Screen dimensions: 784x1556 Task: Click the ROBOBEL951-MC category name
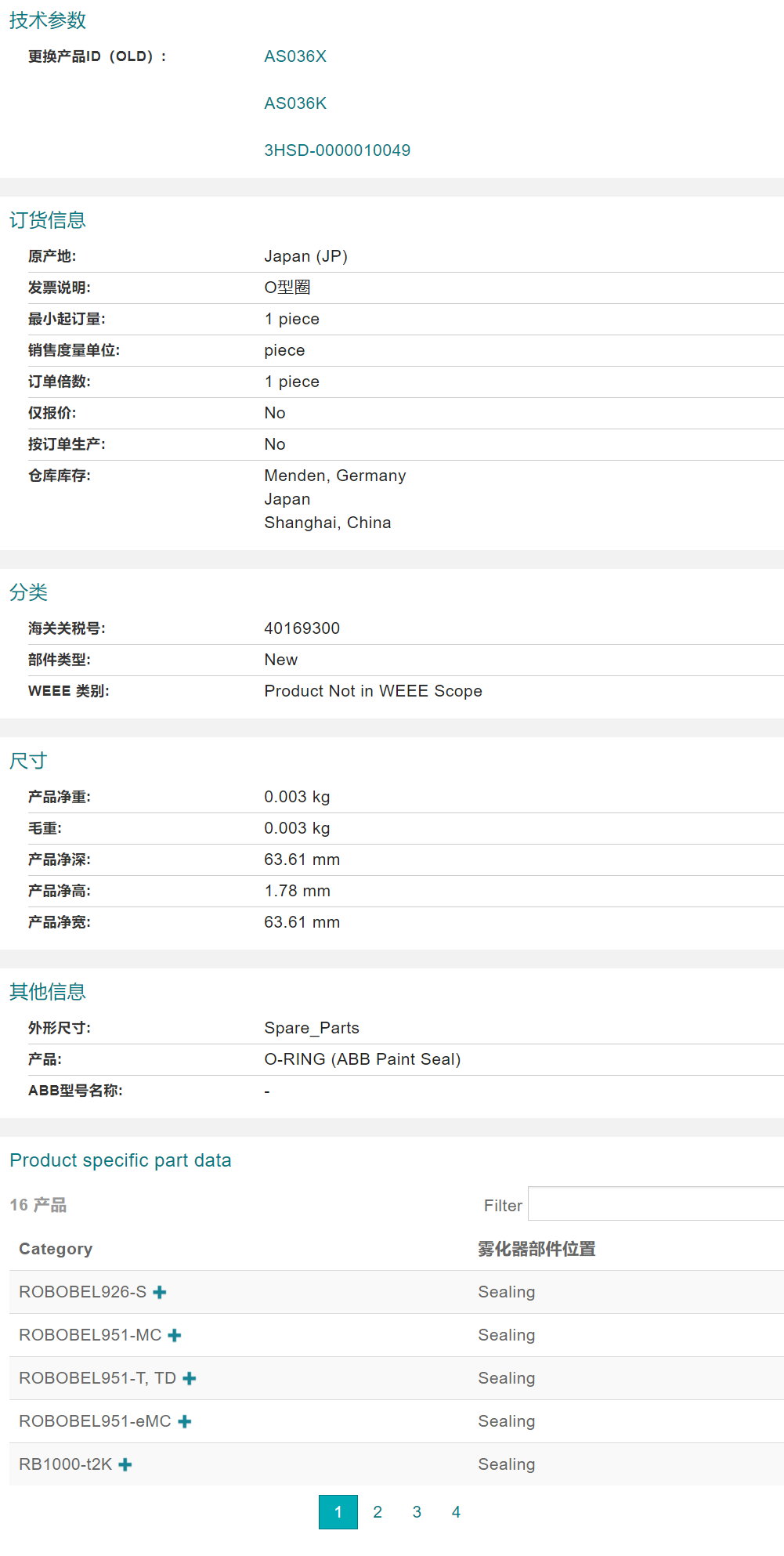pos(90,1335)
